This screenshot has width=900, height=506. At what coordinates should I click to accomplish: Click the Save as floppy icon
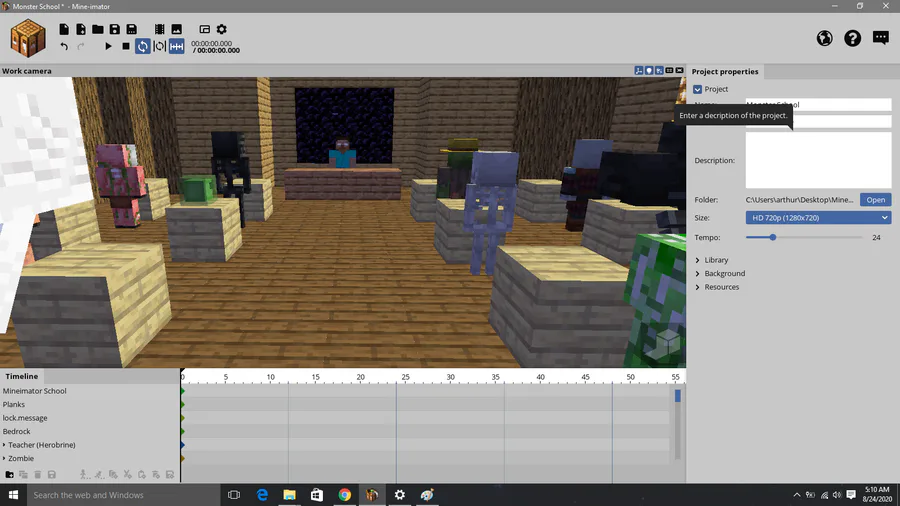(131, 29)
